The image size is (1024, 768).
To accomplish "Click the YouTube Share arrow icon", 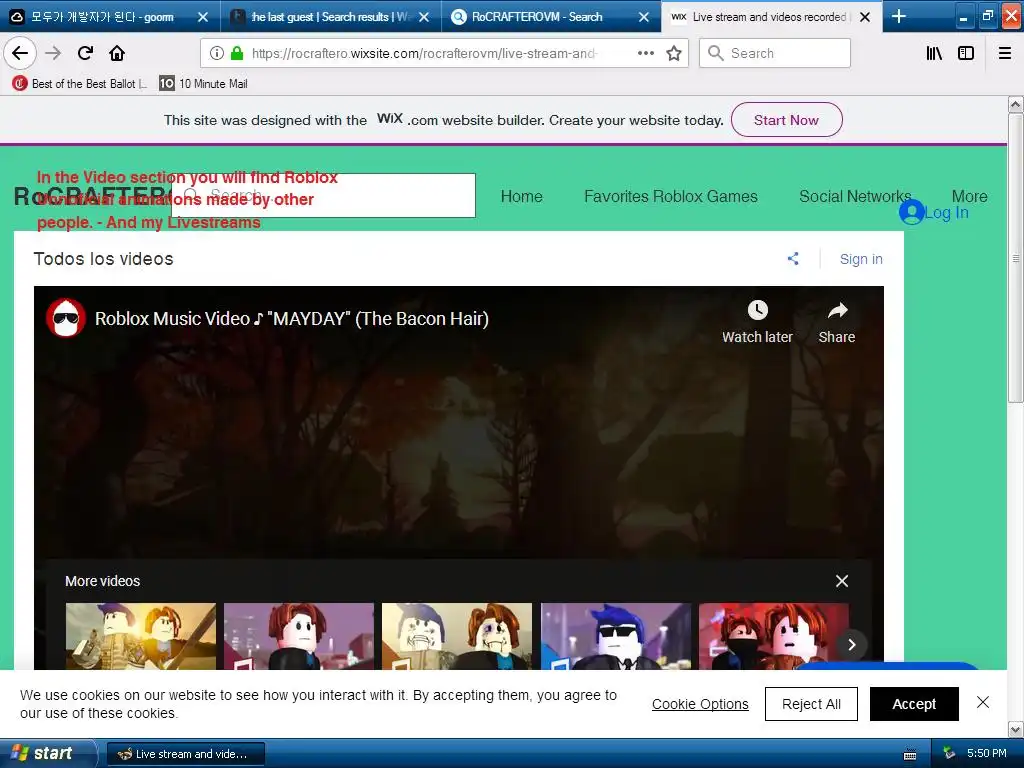I will click(x=837, y=311).
